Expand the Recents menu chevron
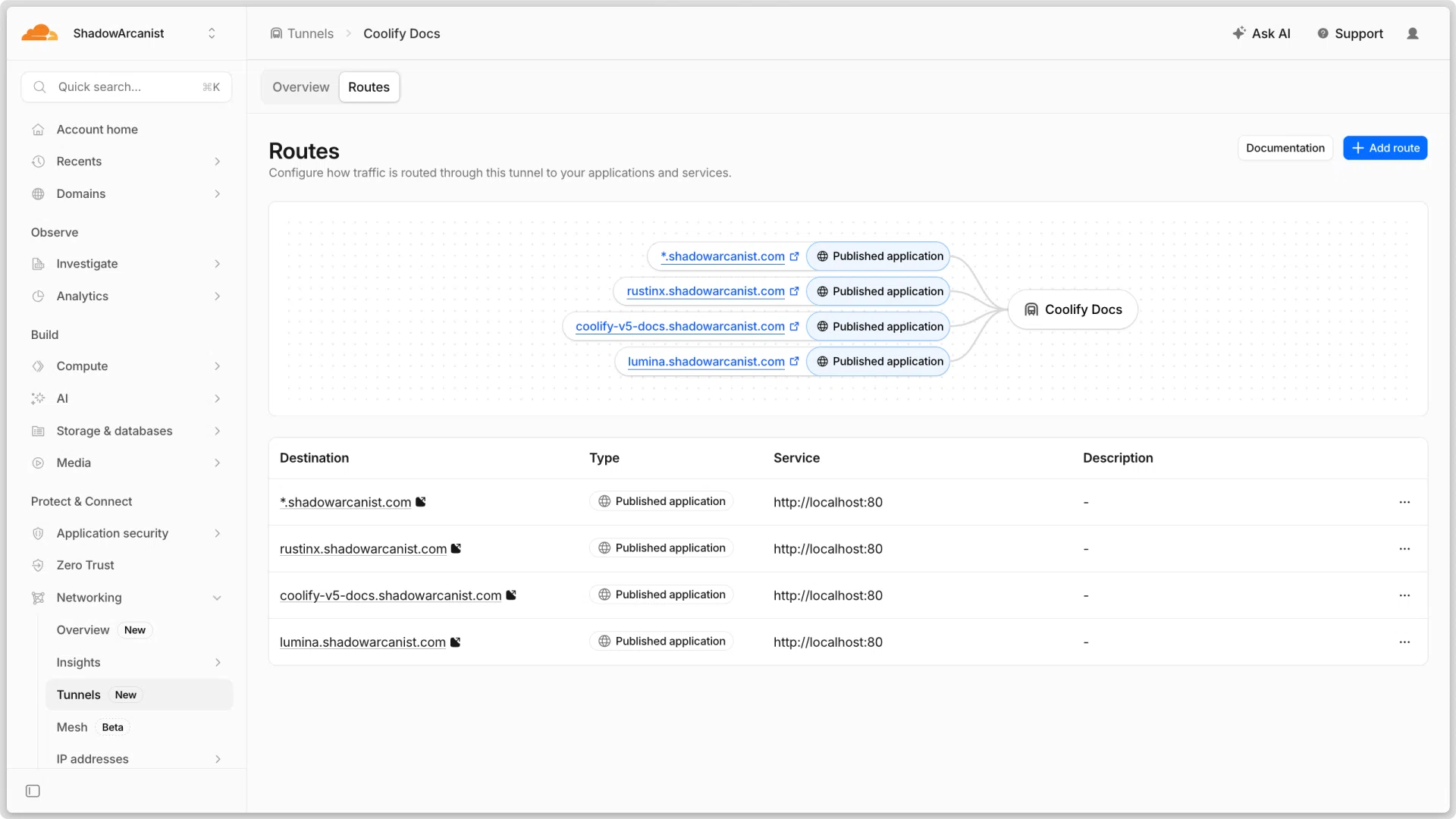The height and width of the screenshot is (819, 1456). (x=218, y=162)
